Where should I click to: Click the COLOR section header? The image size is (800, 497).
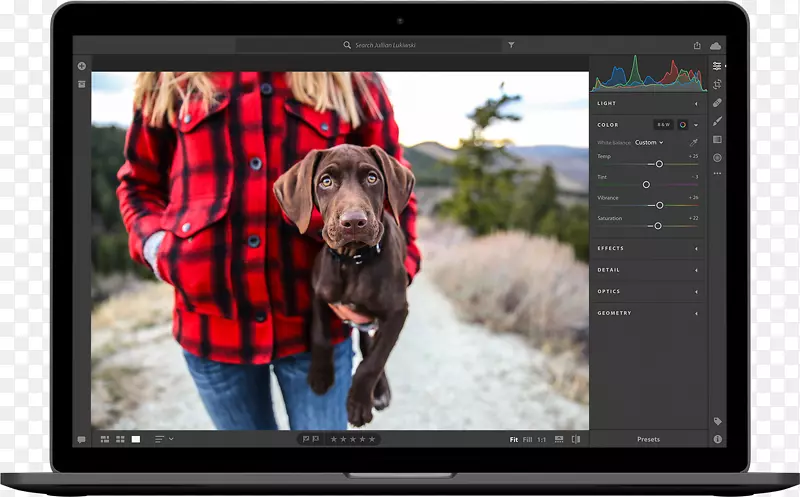coord(608,125)
